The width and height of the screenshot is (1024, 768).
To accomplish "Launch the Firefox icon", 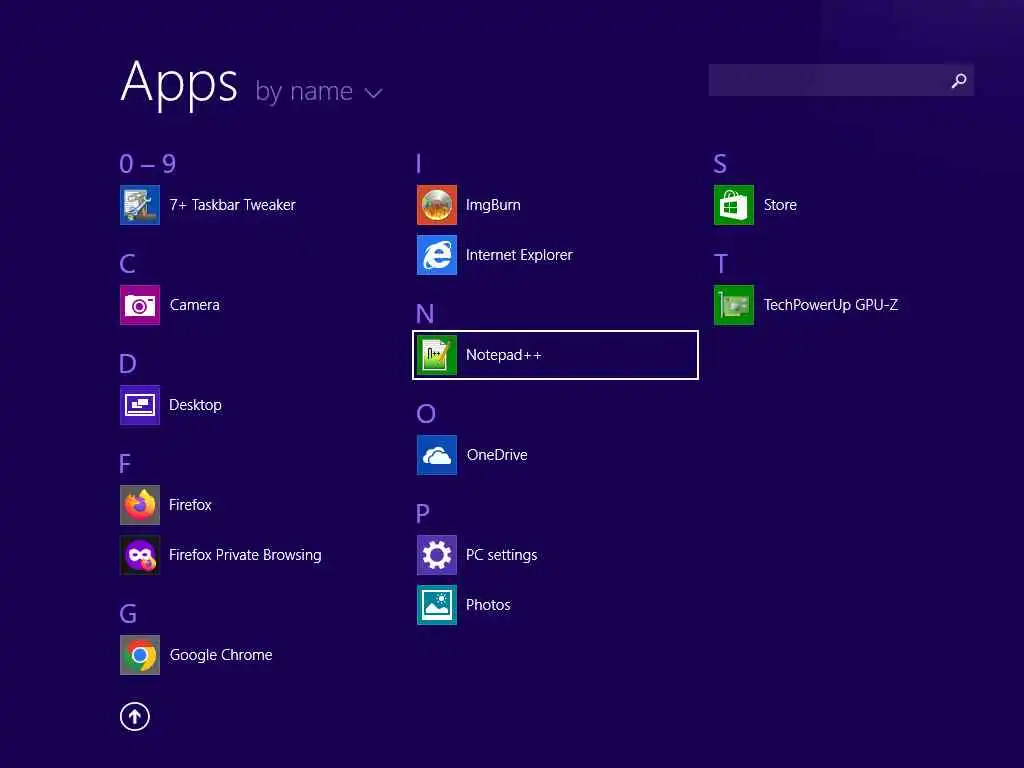I will (x=140, y=505).
